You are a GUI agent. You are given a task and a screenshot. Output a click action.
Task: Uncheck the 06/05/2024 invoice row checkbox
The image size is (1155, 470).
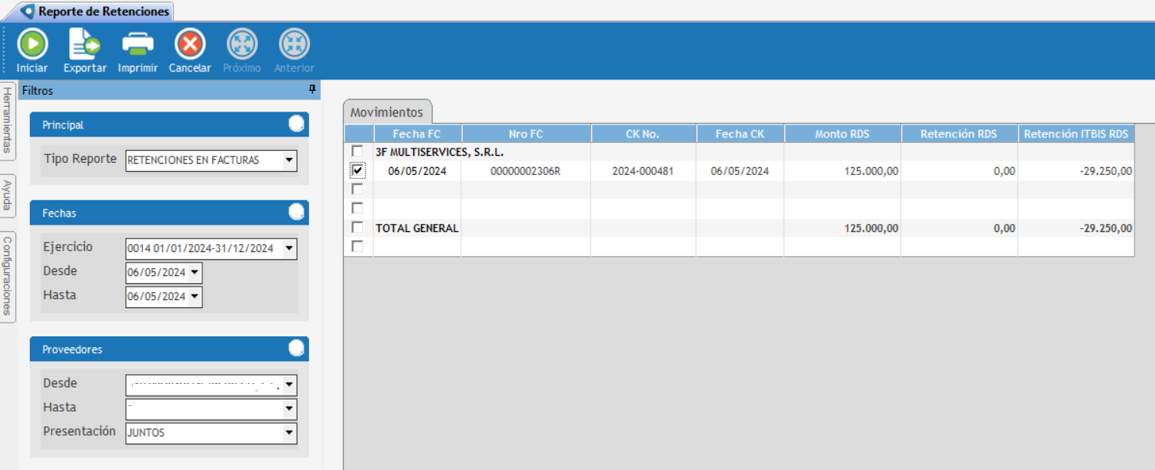(357, 170)
